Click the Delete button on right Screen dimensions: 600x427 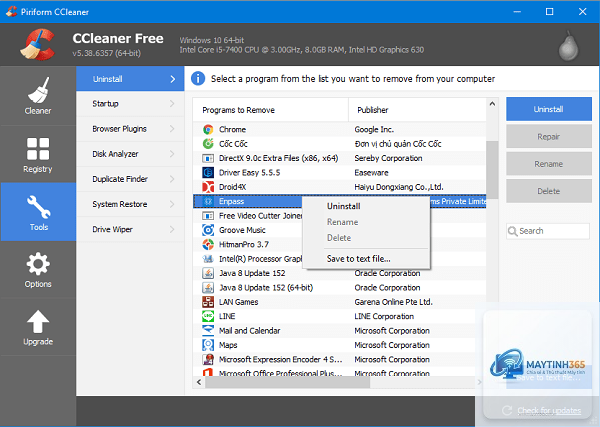[x=549, y=191]
